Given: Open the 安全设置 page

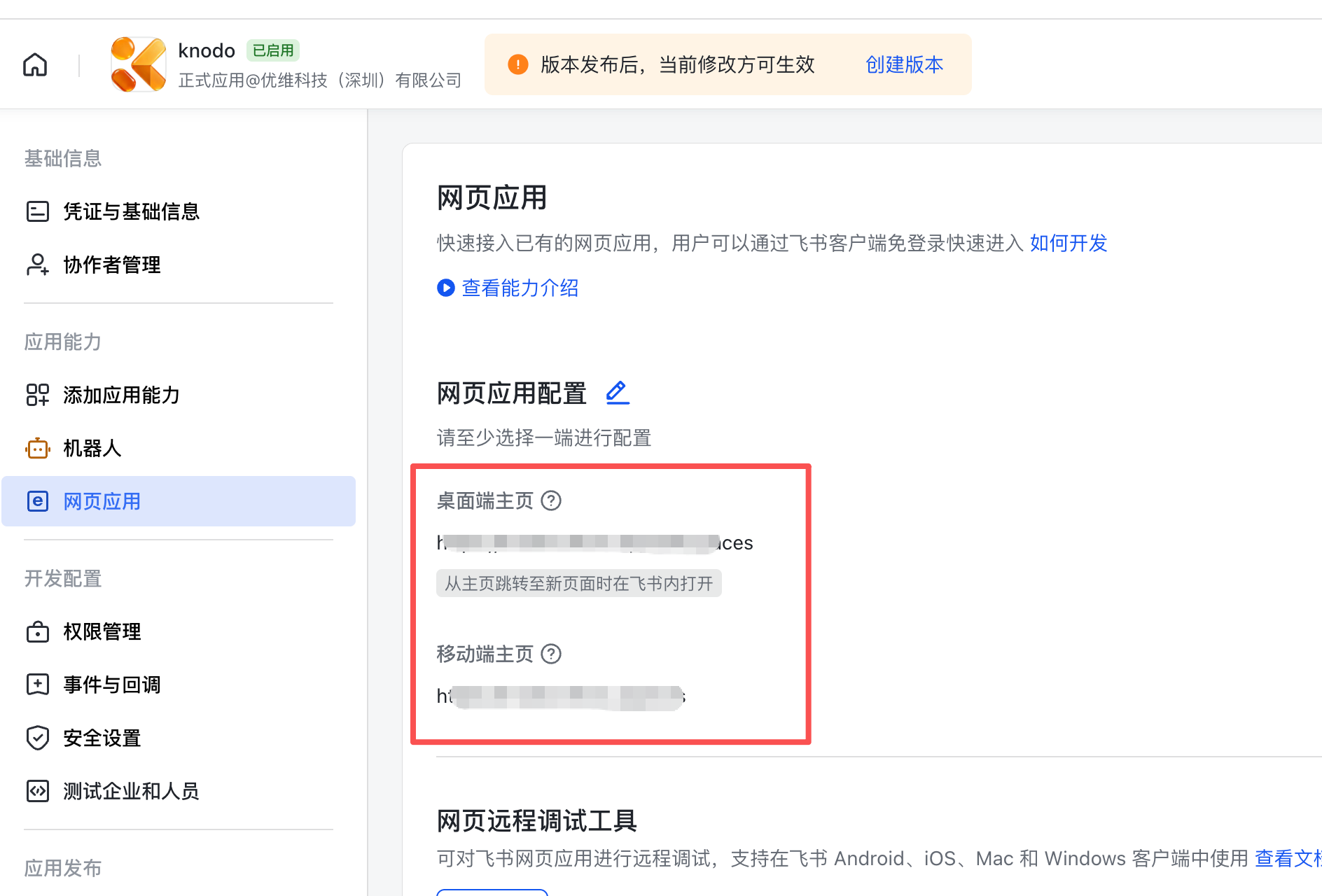Looking at the screenshot, I should pyautogui.click(x=102, y=738).
